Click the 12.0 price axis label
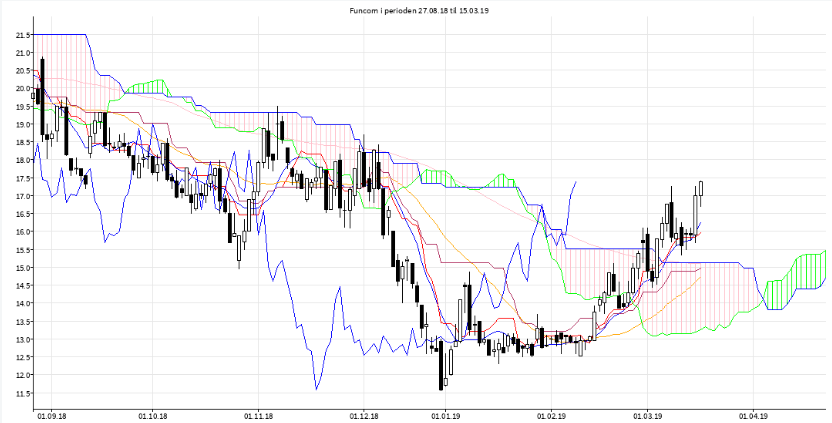832x423 pixels. [22, 375]
